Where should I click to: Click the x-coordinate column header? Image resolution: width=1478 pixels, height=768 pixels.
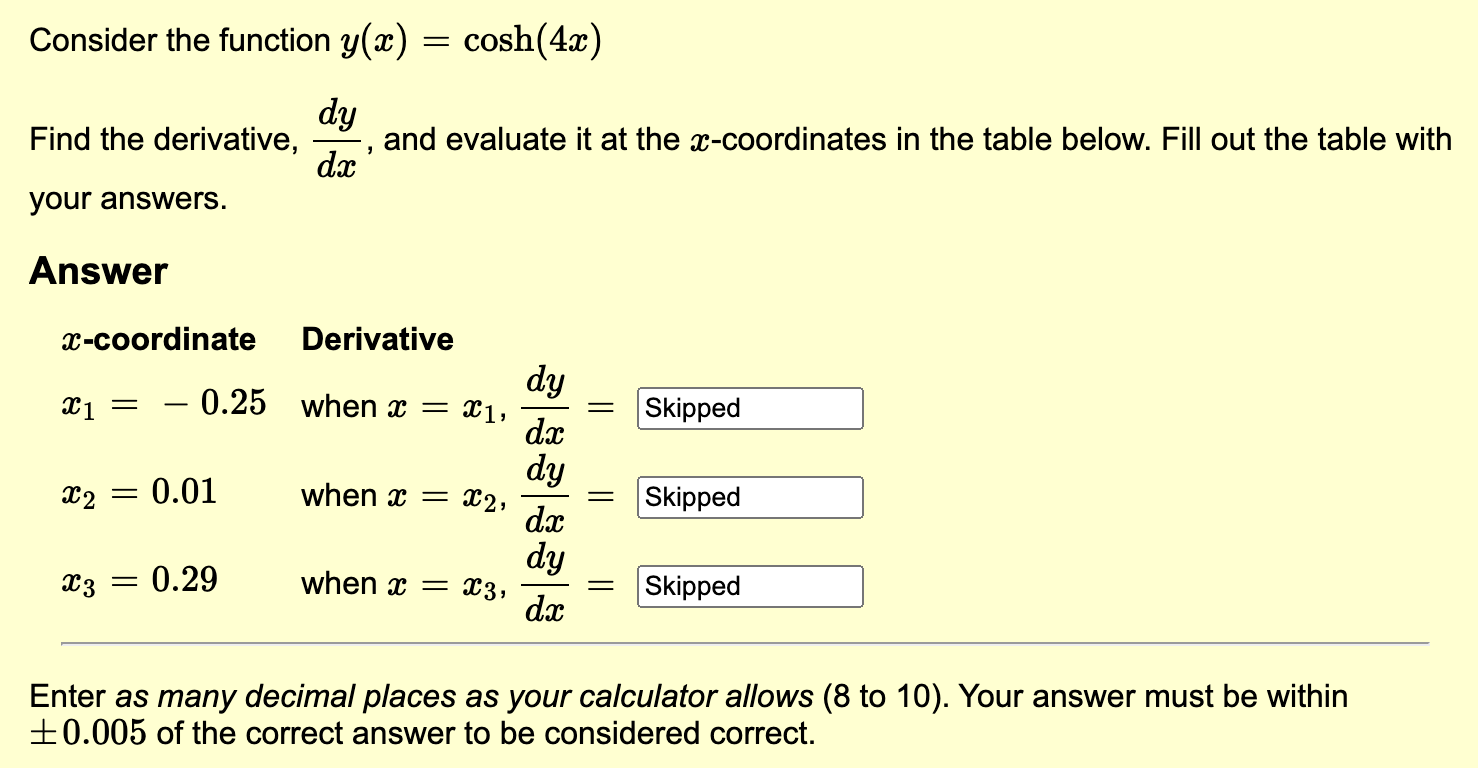[x=159, y=339]
